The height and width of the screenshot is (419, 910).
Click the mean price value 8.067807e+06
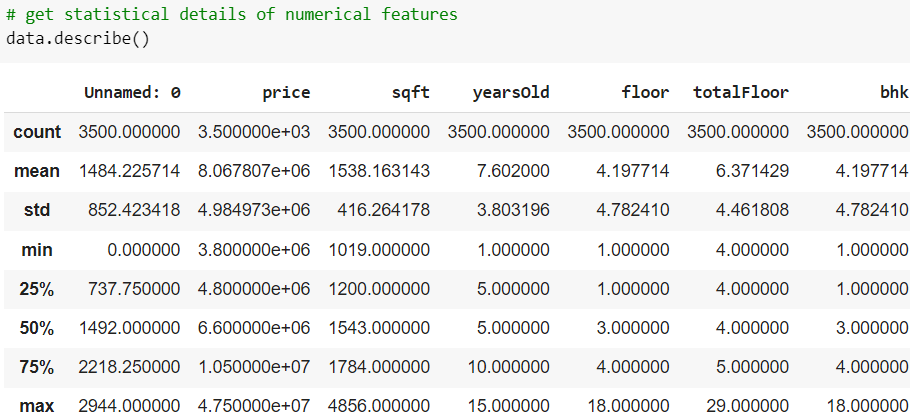(254, 171)
